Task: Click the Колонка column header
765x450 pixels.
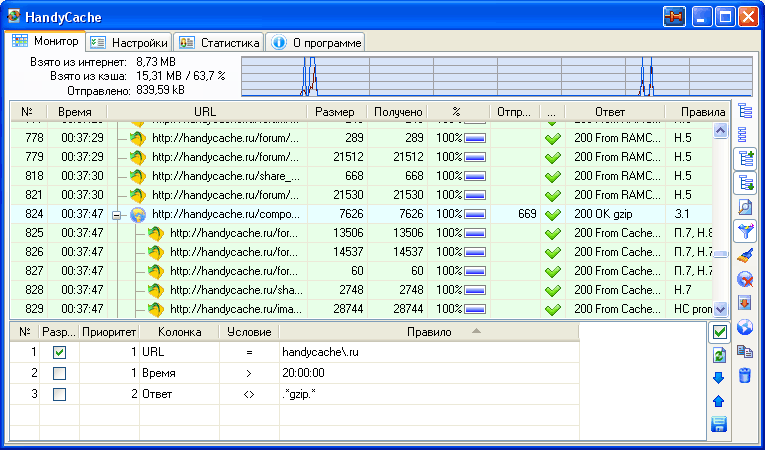Action: pyautogui.click(x=180, y=332)
